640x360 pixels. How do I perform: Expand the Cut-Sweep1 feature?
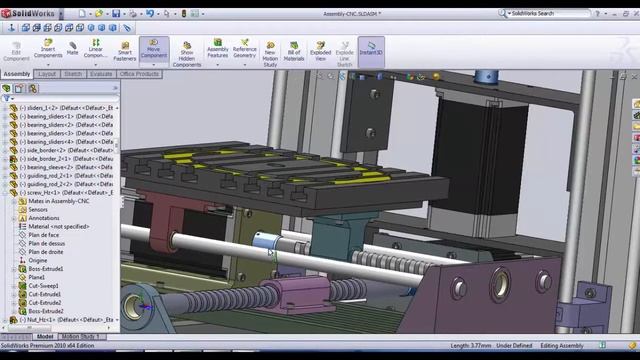[14, 286]
